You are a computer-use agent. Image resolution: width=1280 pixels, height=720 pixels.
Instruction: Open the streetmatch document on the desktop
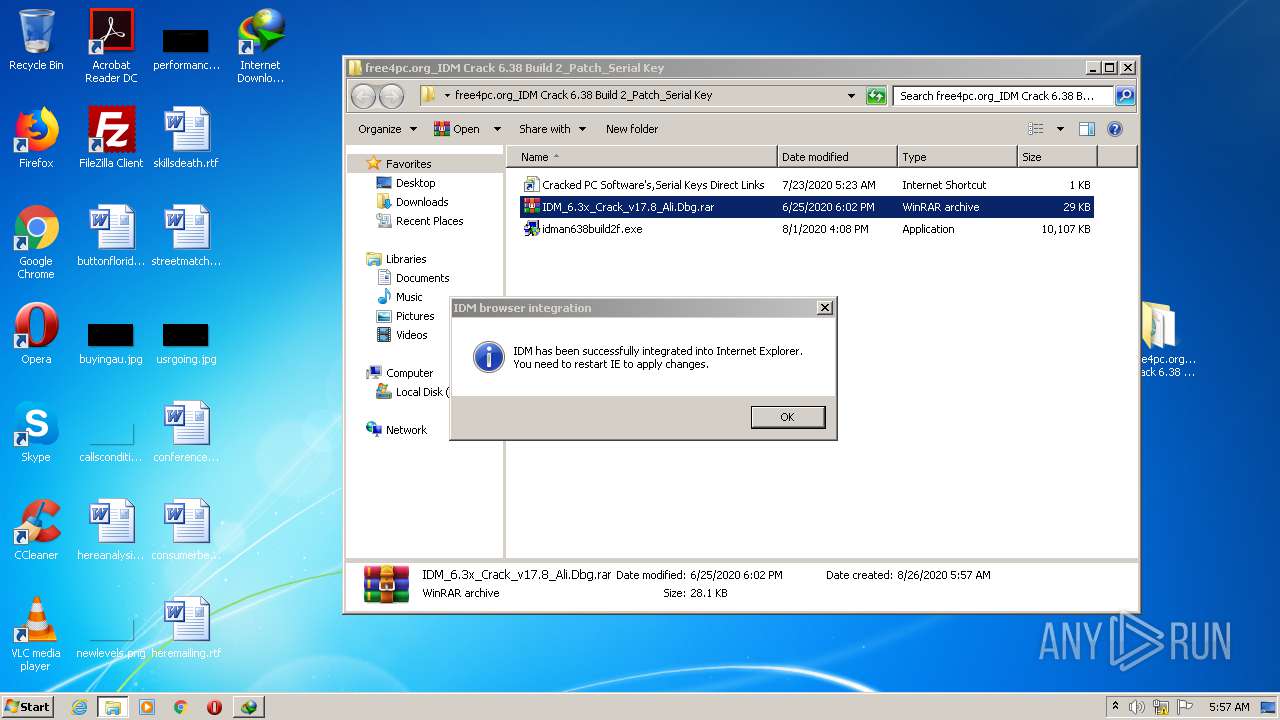[x=186, y=236]
